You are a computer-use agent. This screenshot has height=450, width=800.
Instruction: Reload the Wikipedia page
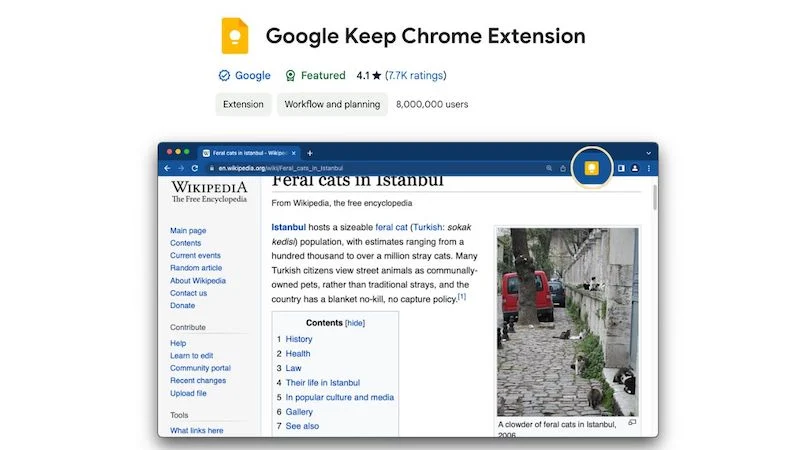point(194,168)
